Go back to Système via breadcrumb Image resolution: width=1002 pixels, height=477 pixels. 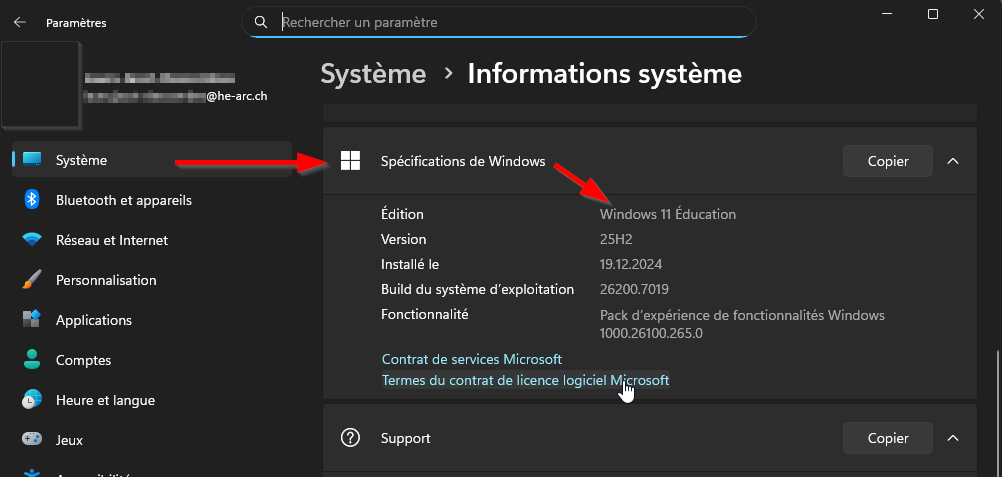pos(373,74)
